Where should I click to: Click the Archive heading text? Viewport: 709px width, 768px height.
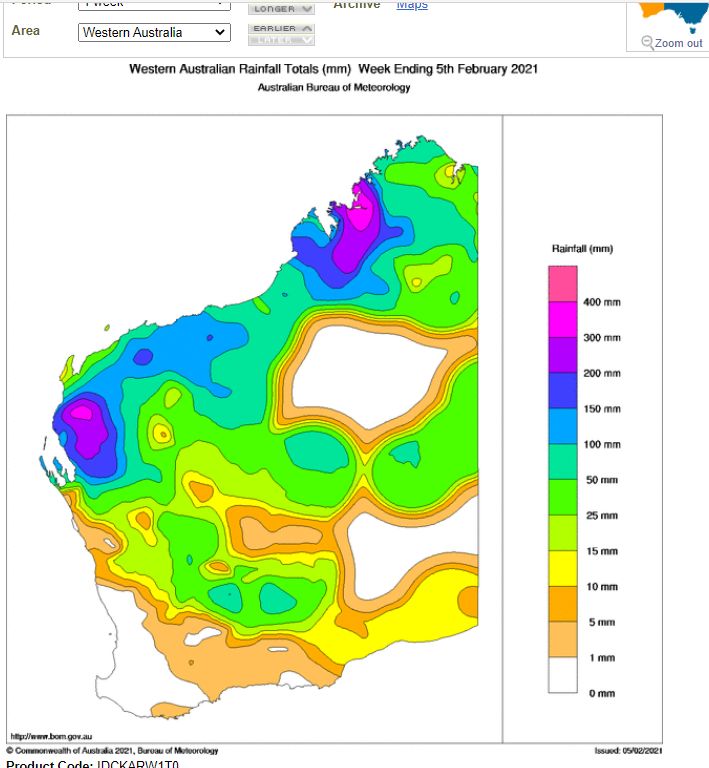tap(357, 5)
